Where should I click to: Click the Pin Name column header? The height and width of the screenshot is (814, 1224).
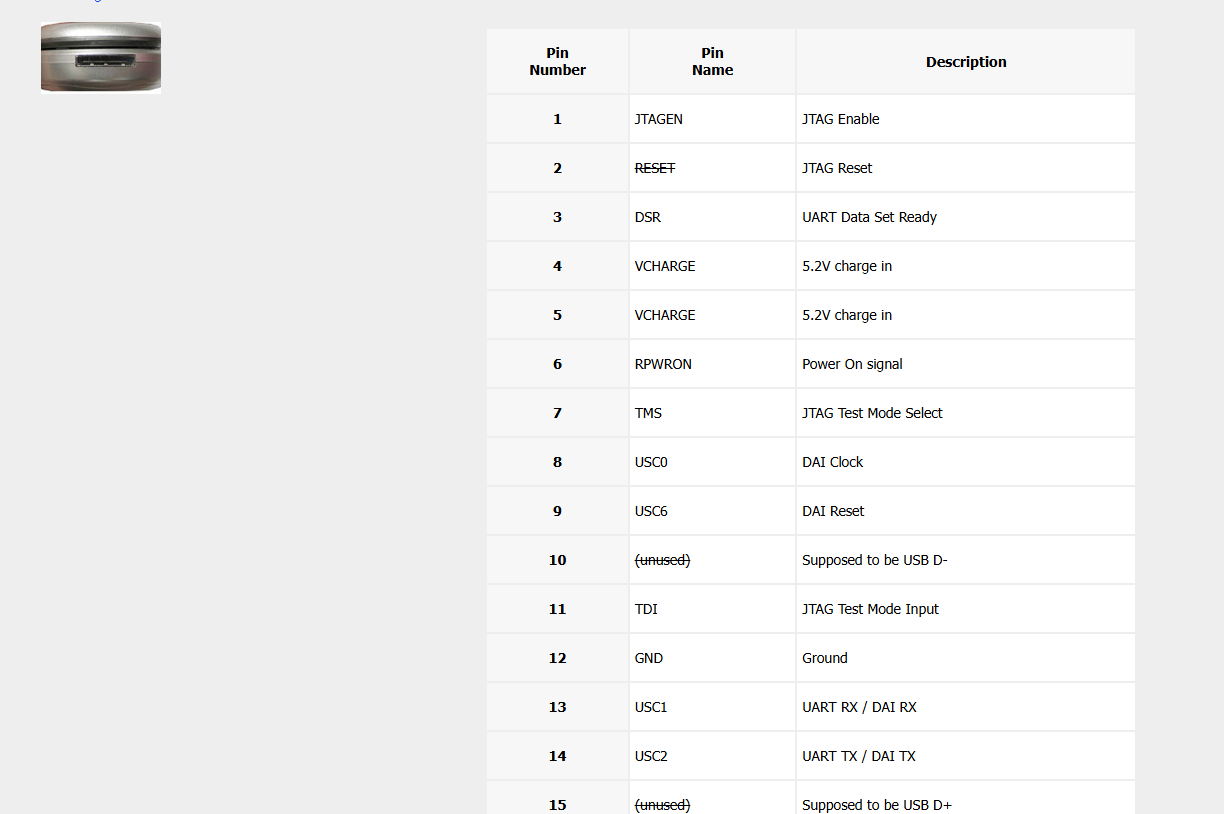point(712,62)
